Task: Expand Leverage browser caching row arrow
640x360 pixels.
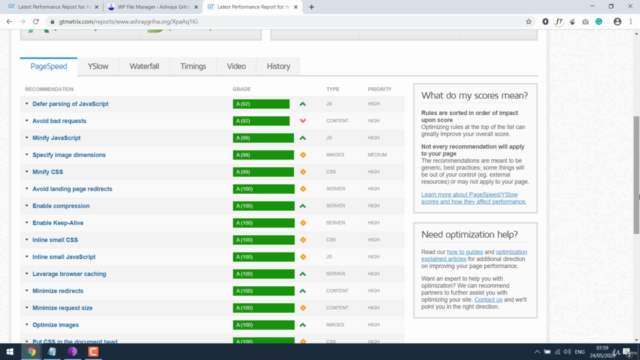Action: [27, 274]
